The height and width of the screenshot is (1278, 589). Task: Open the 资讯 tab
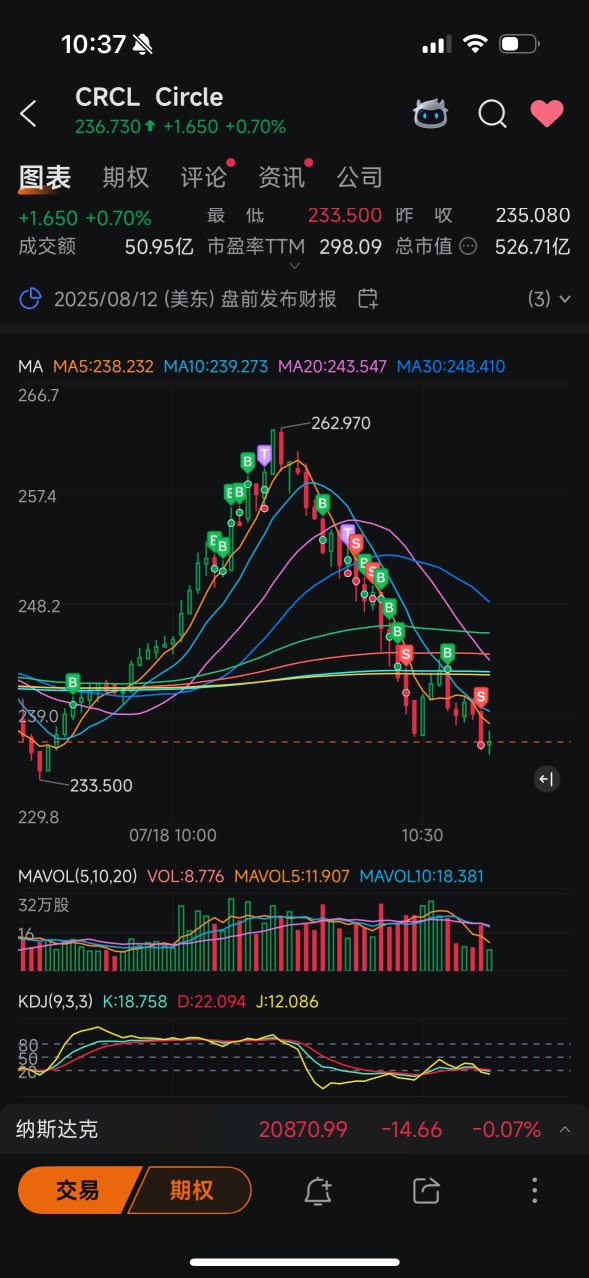pos(282,178)
